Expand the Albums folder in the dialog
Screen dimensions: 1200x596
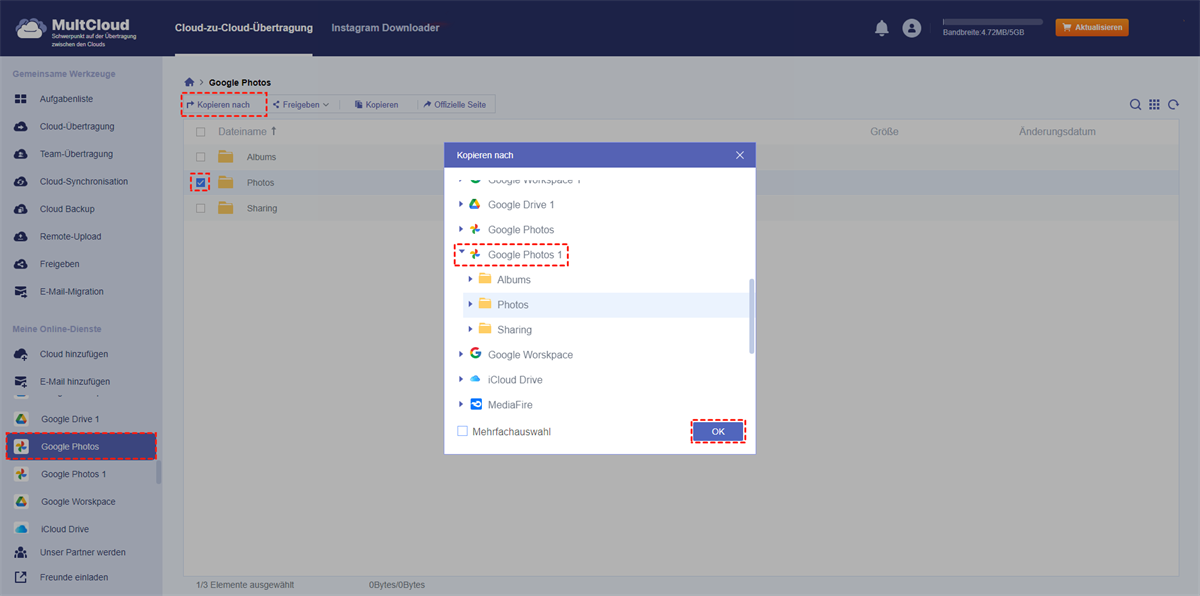pyautogui.click(x=470, y=279)
